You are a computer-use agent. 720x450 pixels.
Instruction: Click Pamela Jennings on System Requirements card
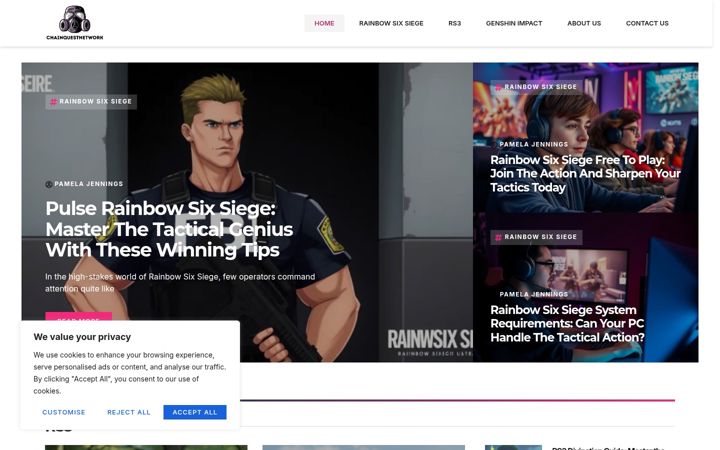point(534,294)
